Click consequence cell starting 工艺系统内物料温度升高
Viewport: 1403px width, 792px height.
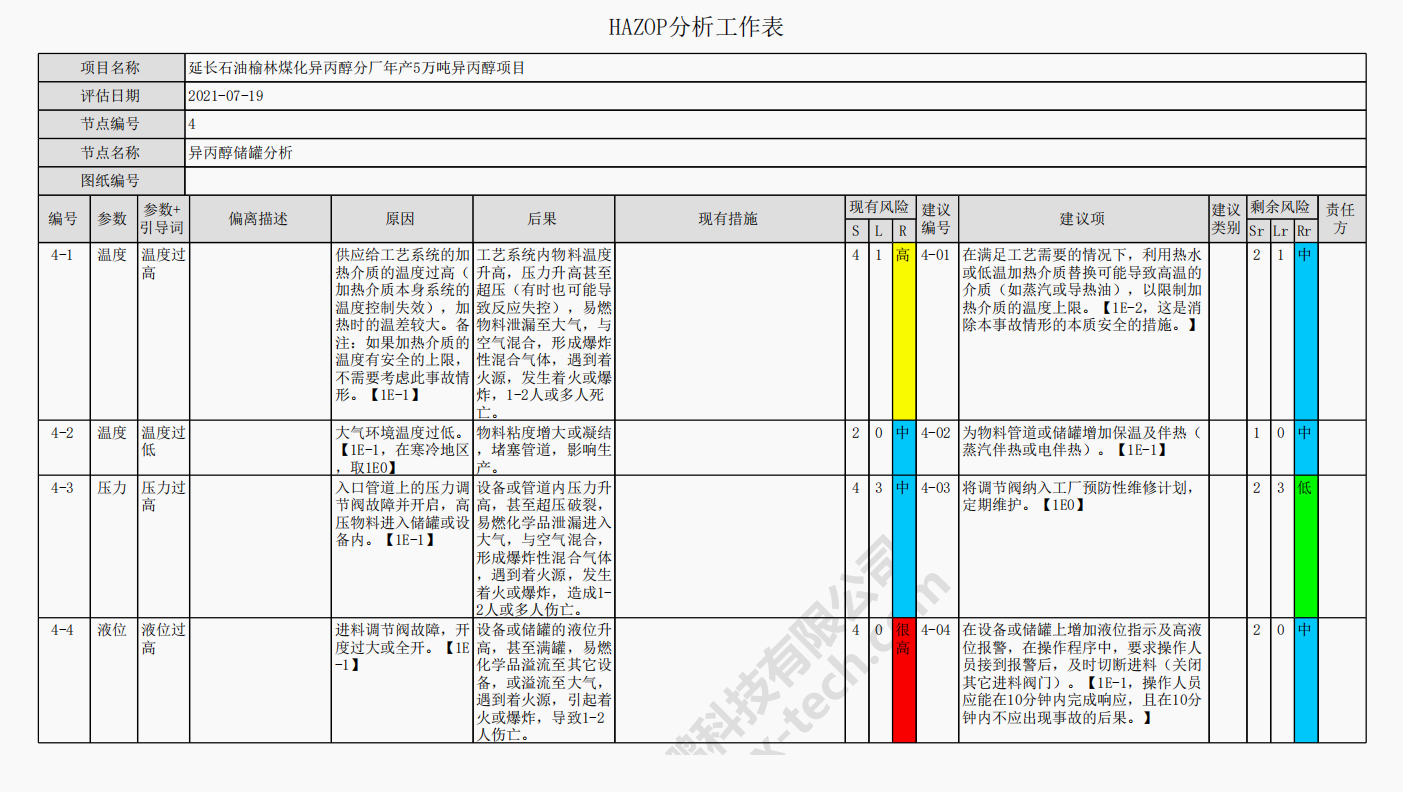[544, 331]
